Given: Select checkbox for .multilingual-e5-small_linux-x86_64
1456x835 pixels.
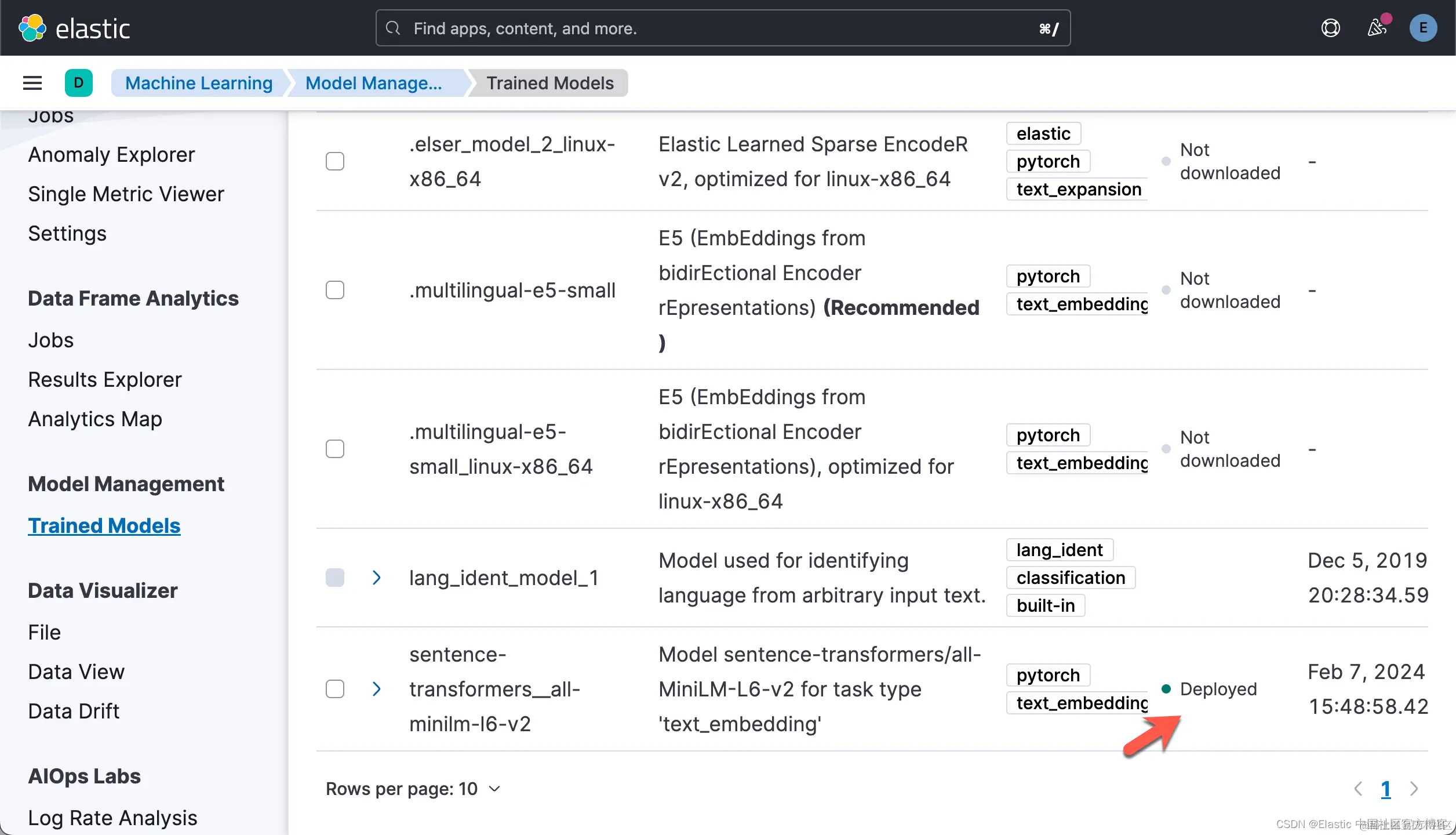Looking at the screenshot, I should tap(335, 449).
